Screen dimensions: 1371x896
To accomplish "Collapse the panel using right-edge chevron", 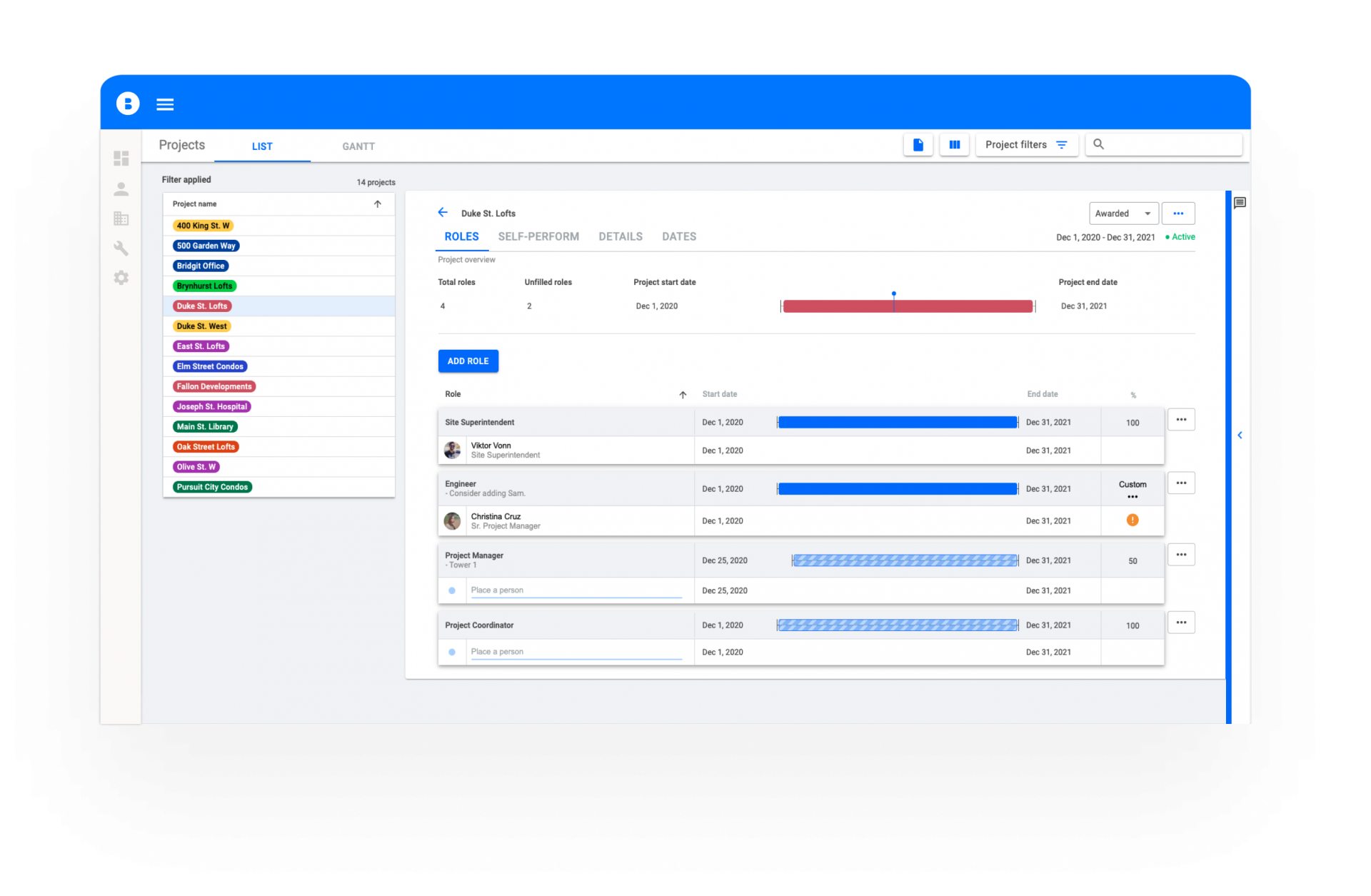I will [1240, 435].
